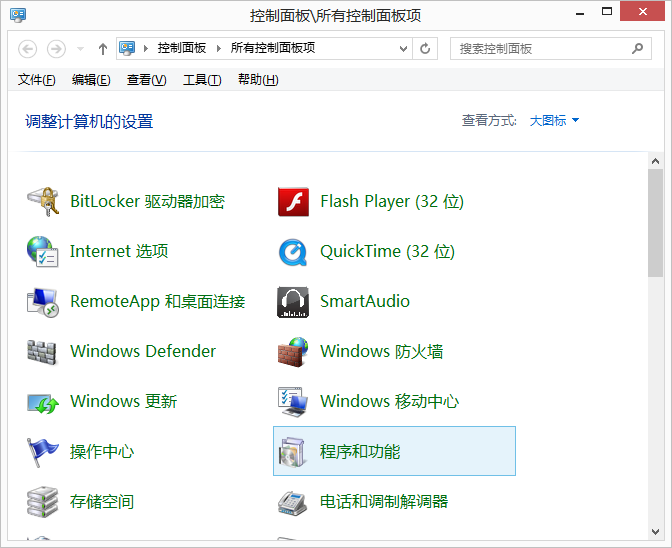
Task: Click the Windows 防火墙 firewall icon
Action: point(292,351)
